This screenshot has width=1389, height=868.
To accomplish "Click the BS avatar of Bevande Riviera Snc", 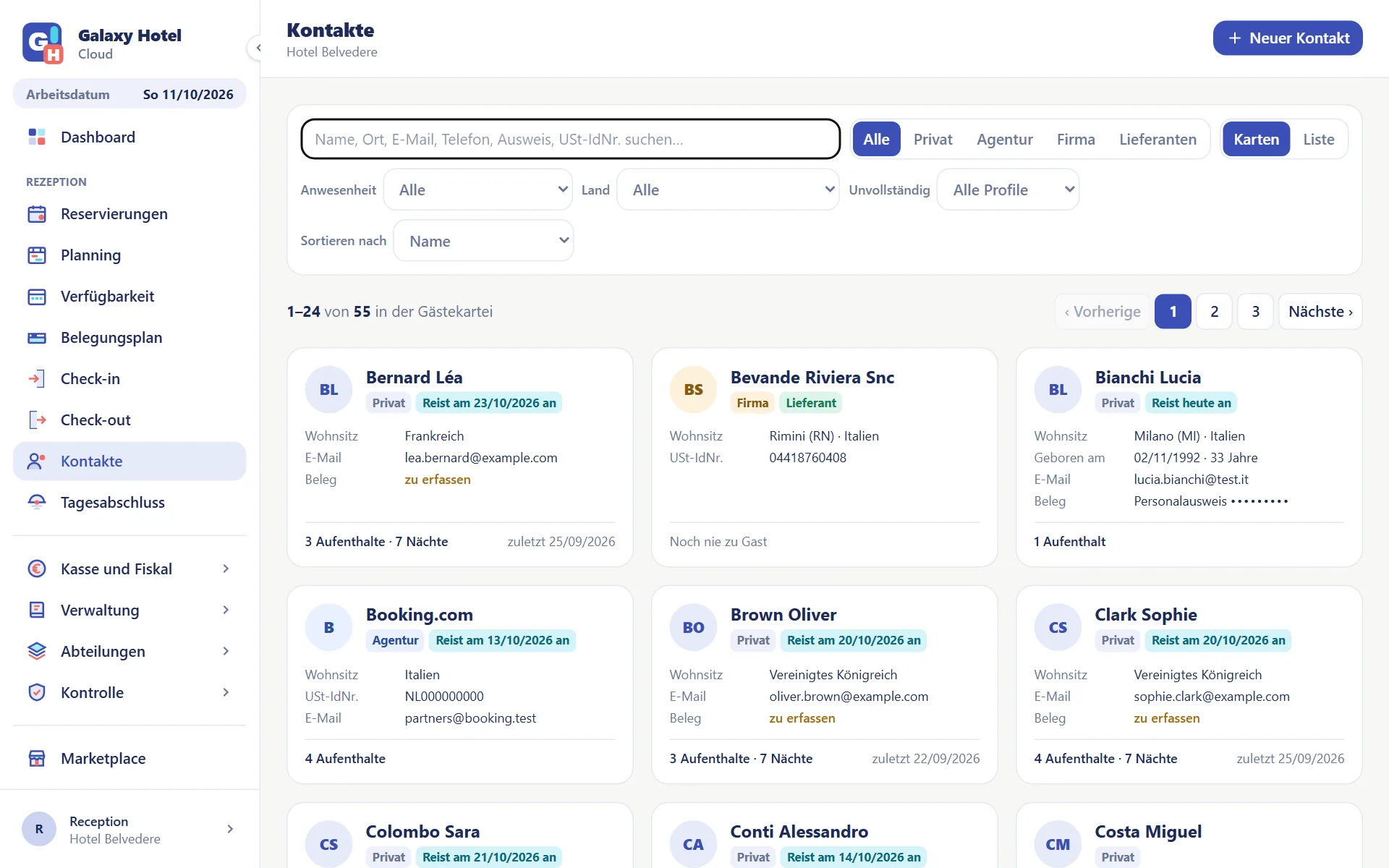I will 694,390.
